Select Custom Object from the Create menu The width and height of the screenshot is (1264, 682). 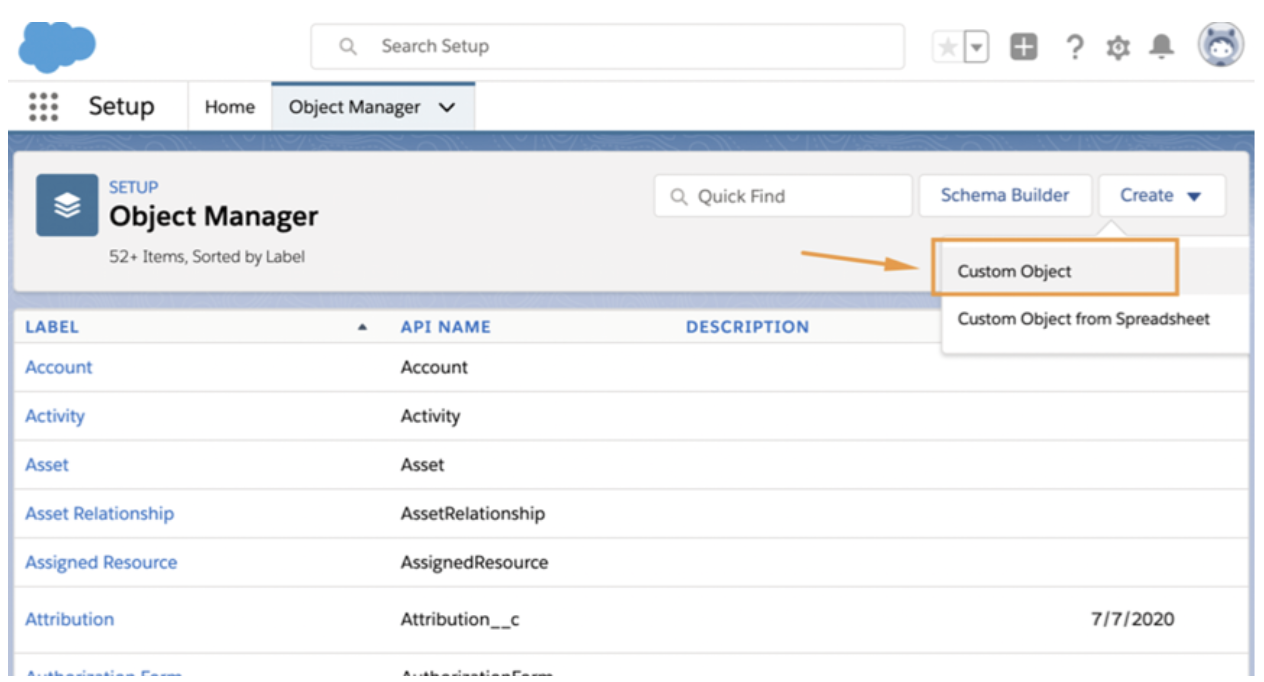pos(1013,270)
